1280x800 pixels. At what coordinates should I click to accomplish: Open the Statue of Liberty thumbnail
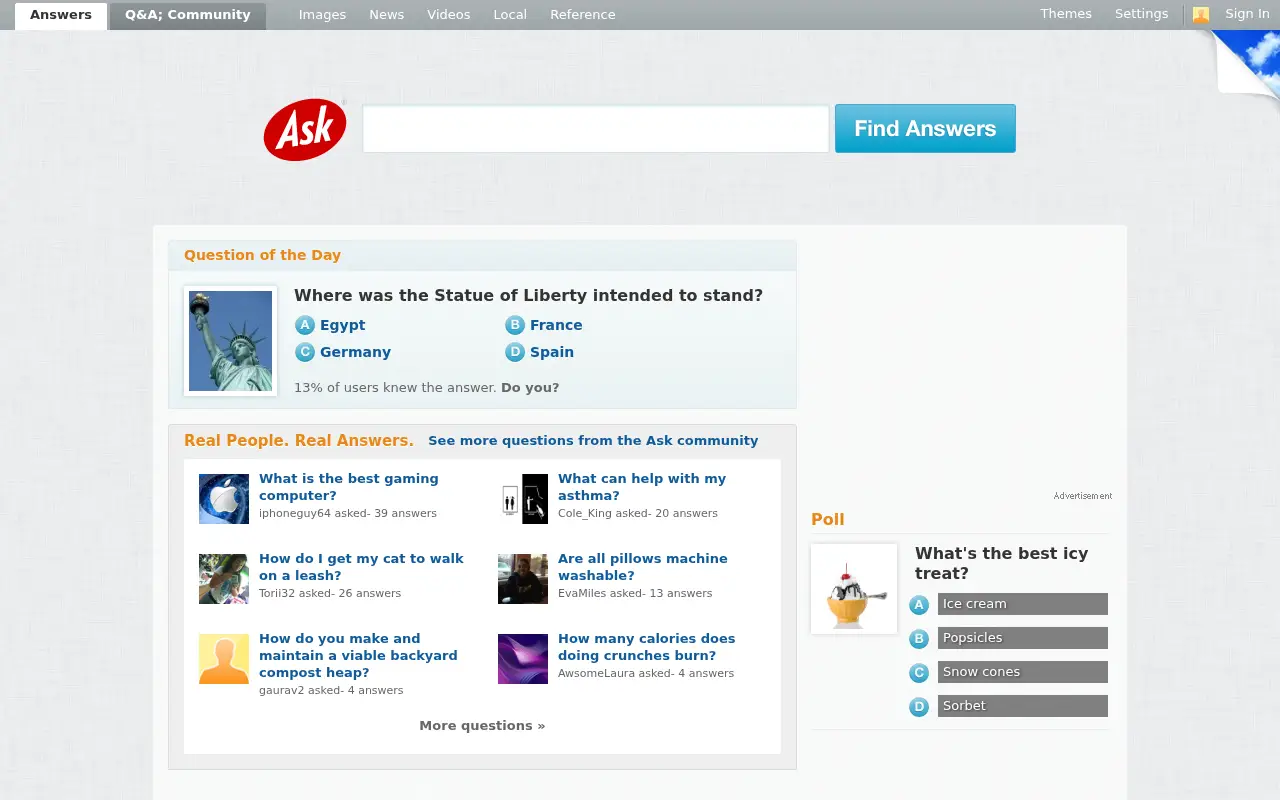point(230,341)
